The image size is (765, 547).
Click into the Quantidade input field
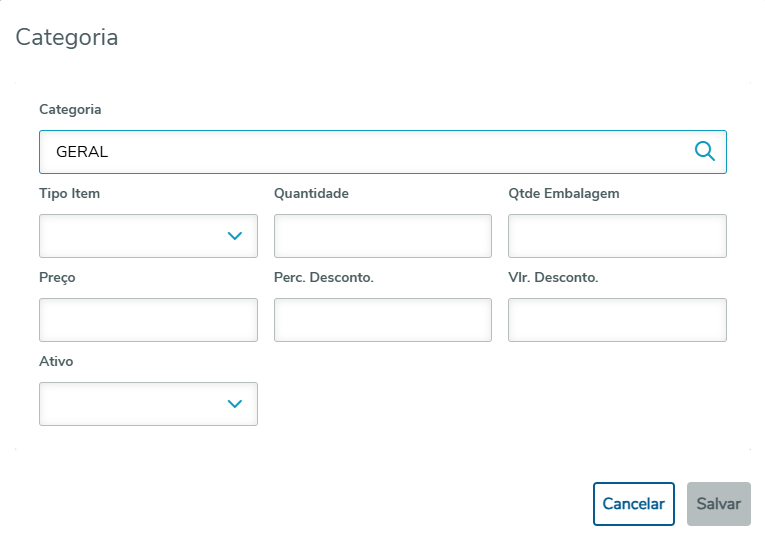coord(382,236)
